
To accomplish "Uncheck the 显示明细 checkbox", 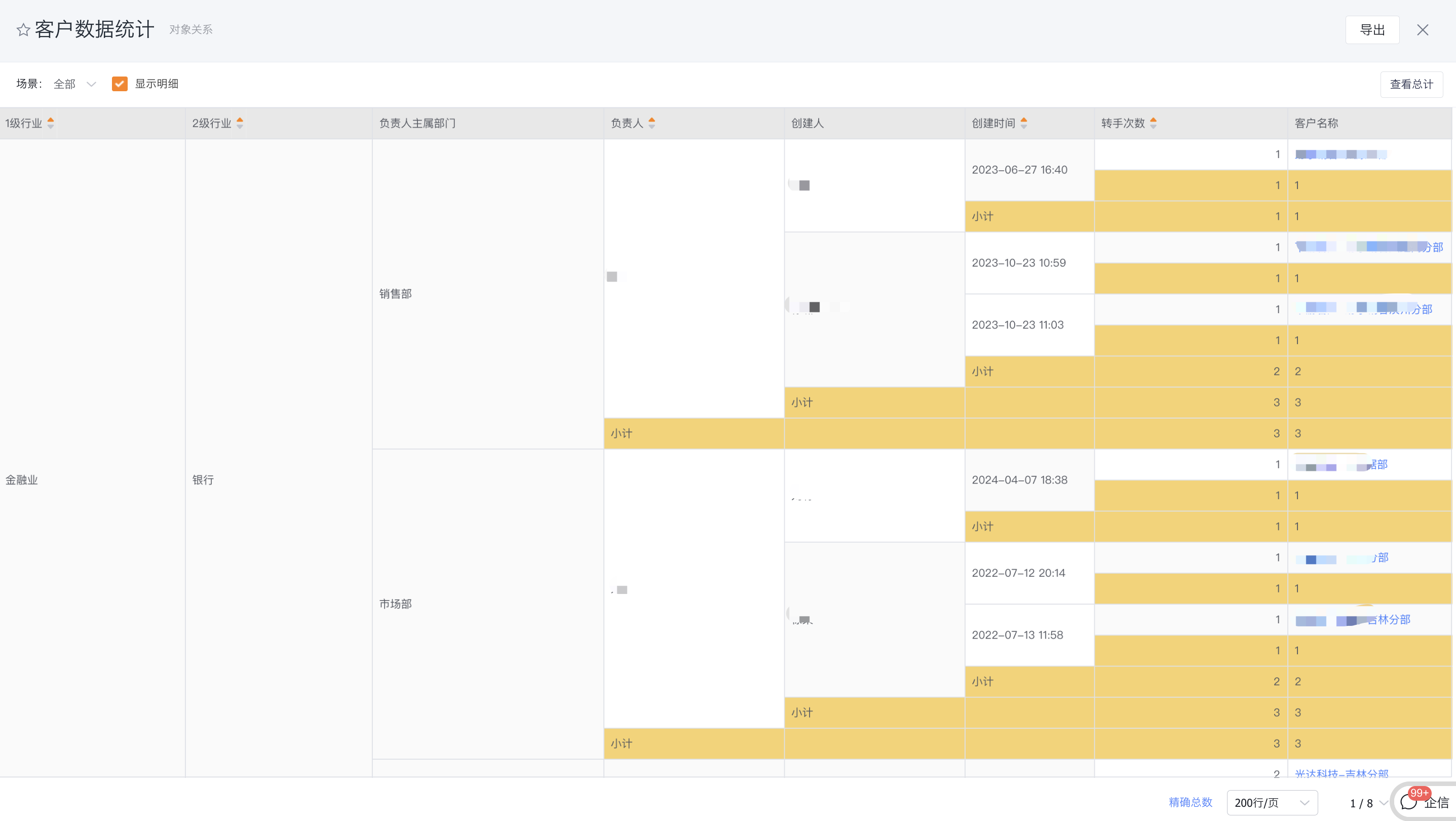I will [x=119, y=84].
